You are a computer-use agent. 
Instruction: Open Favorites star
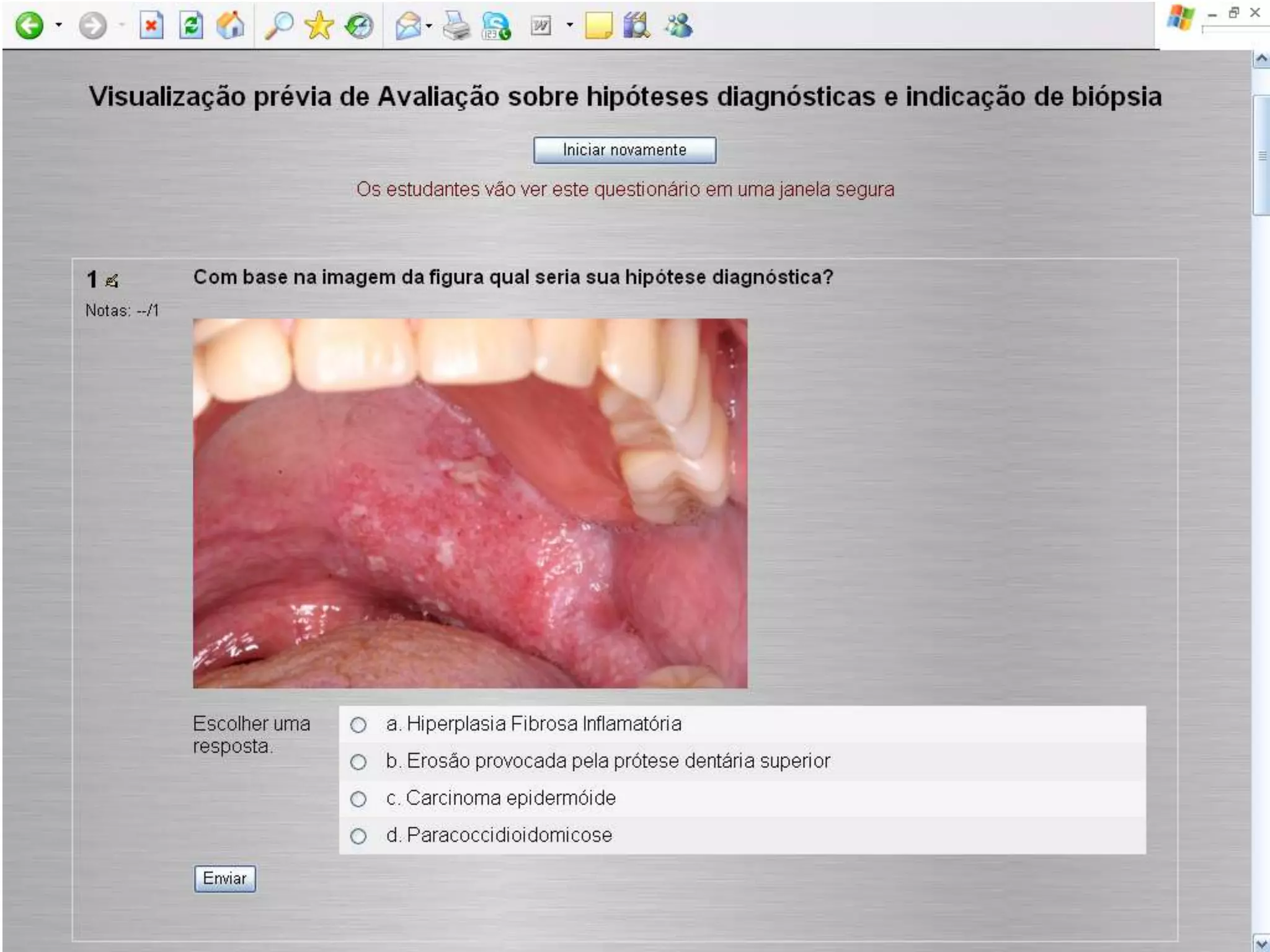(x=319, y=26)
